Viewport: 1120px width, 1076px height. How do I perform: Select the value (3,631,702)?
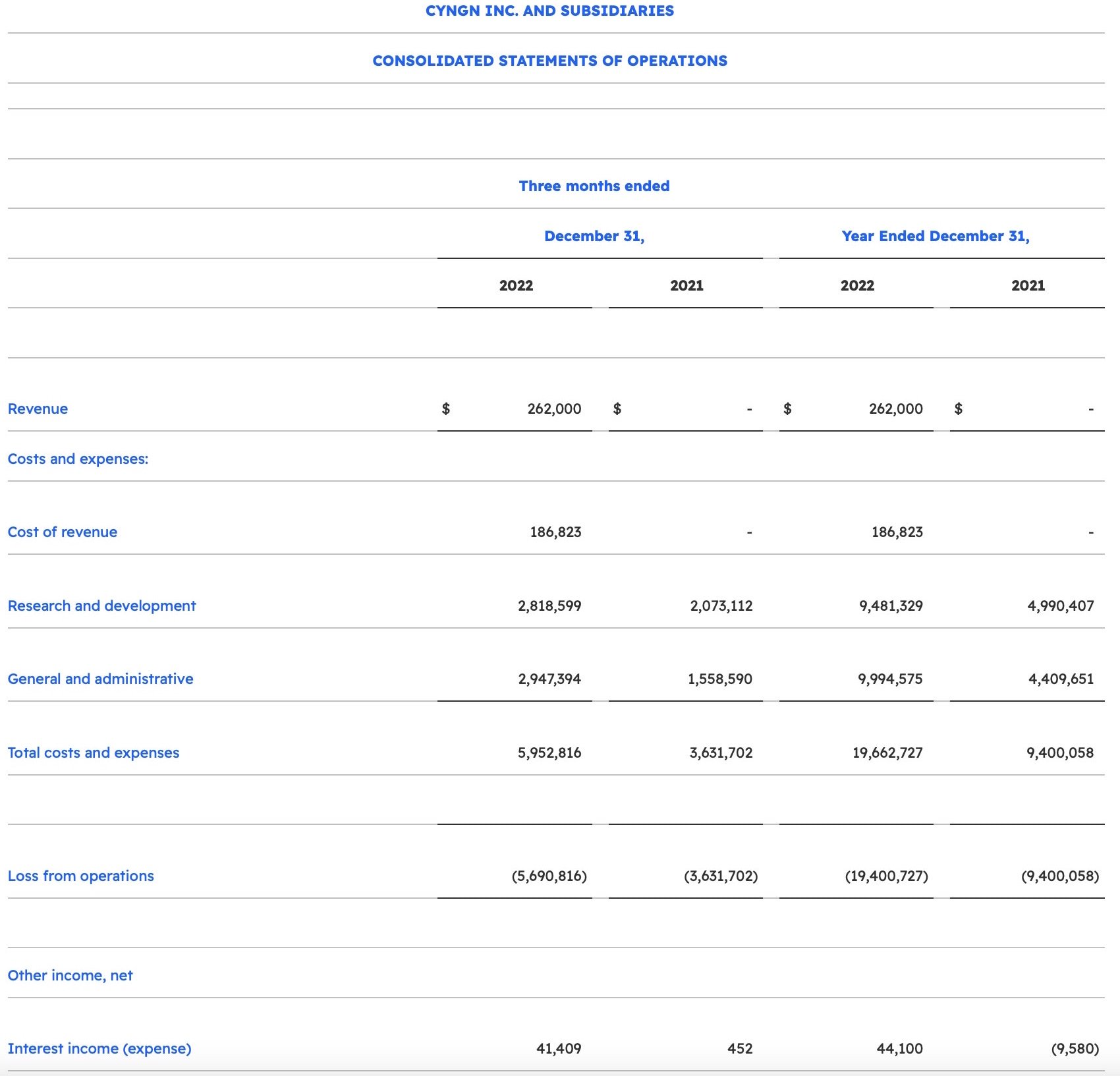721,876
